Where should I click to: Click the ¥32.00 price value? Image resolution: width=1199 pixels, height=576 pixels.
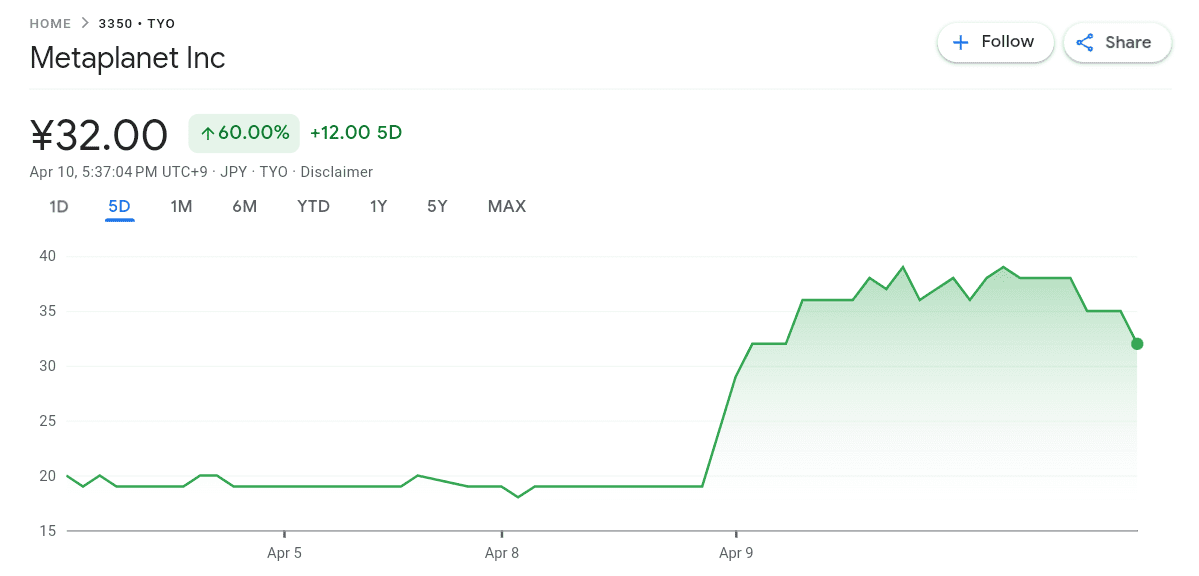tap(99, 134)
